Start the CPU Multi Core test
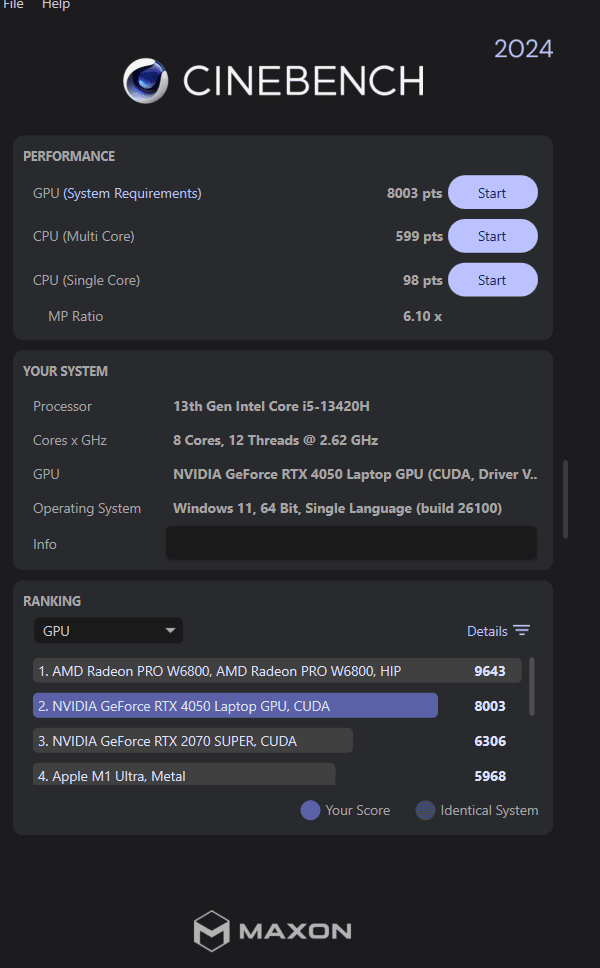 493,236
